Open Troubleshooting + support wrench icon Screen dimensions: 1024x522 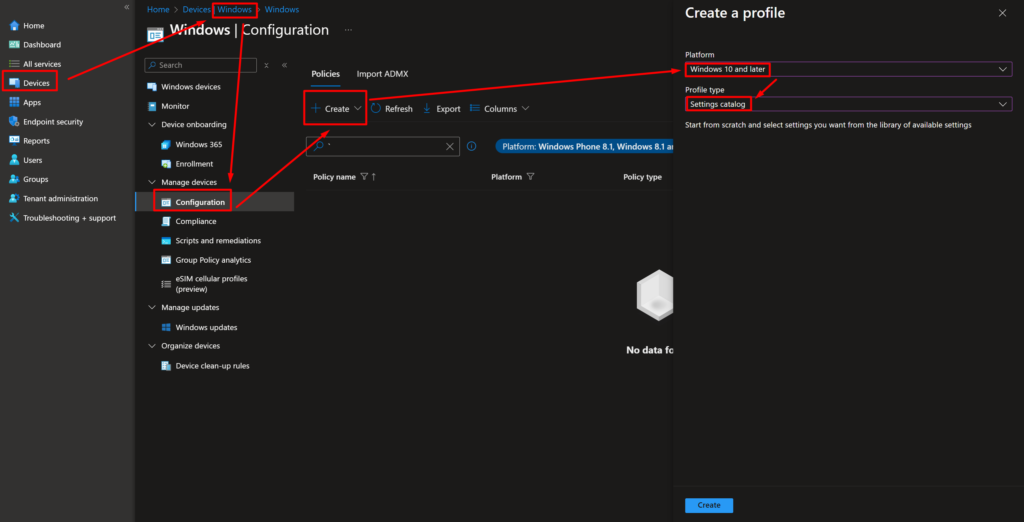click(14, 218)
